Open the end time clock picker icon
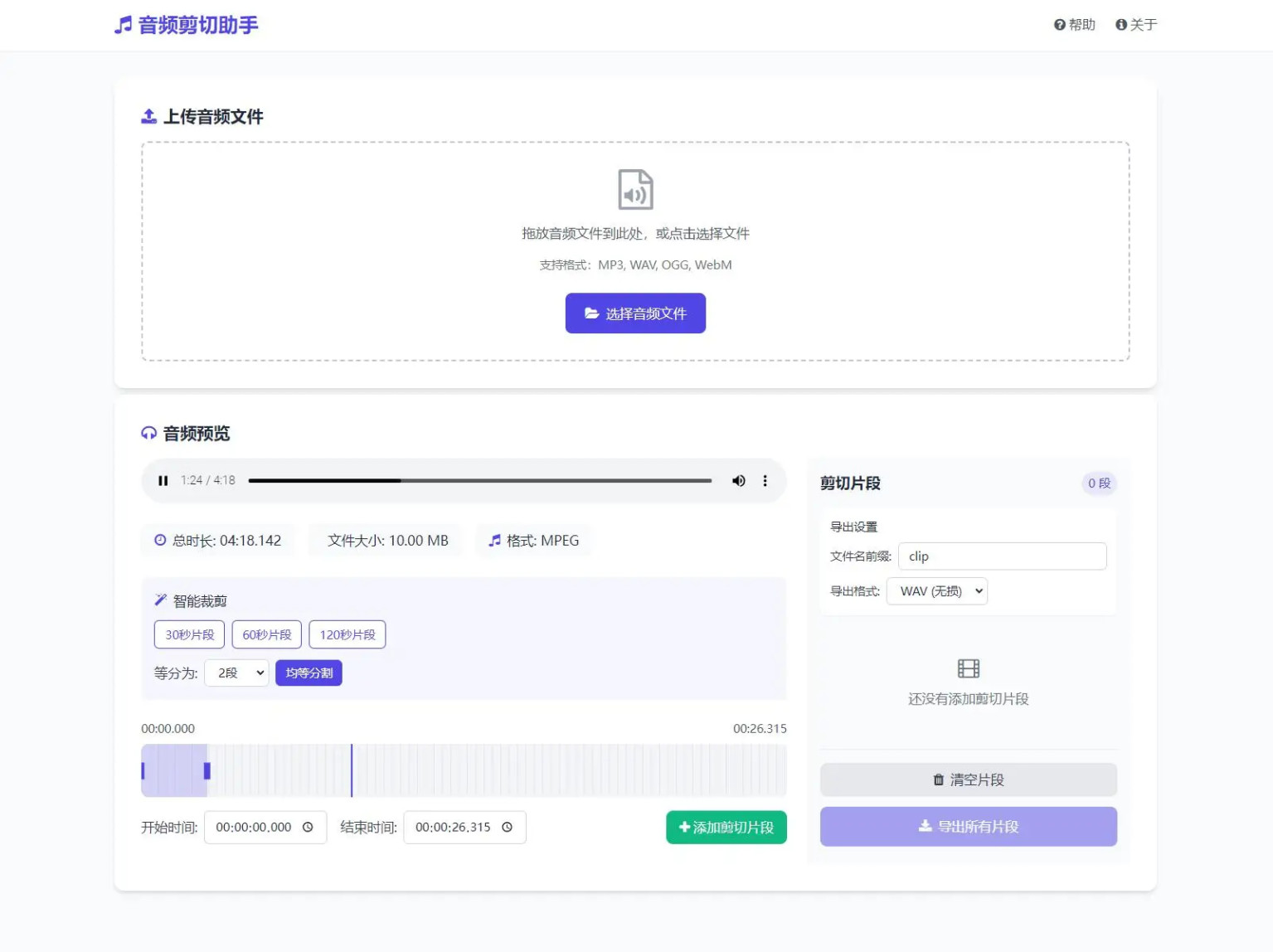 pos(507,827)
